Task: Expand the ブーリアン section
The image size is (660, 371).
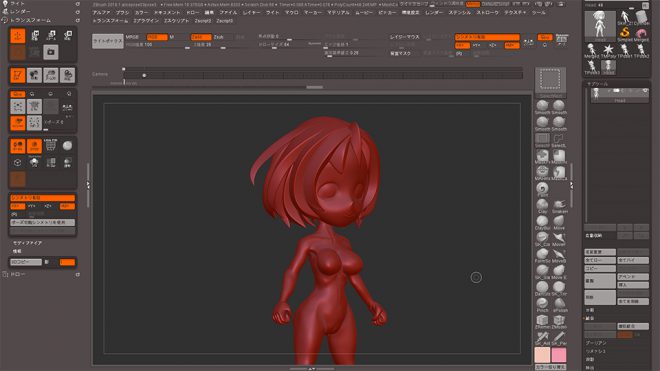Action: click(596, 343)
